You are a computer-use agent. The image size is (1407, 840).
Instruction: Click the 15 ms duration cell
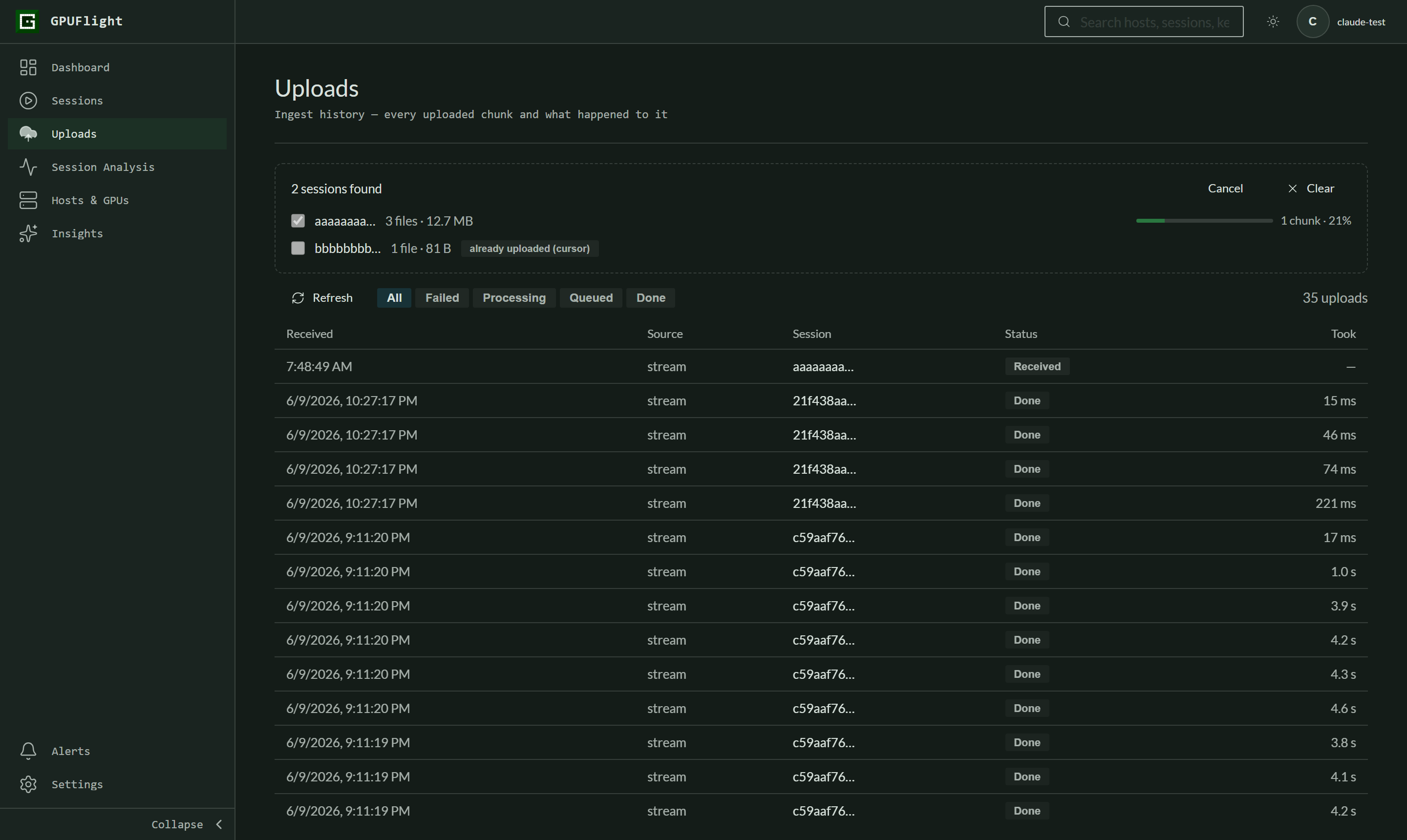[1339, 401]
